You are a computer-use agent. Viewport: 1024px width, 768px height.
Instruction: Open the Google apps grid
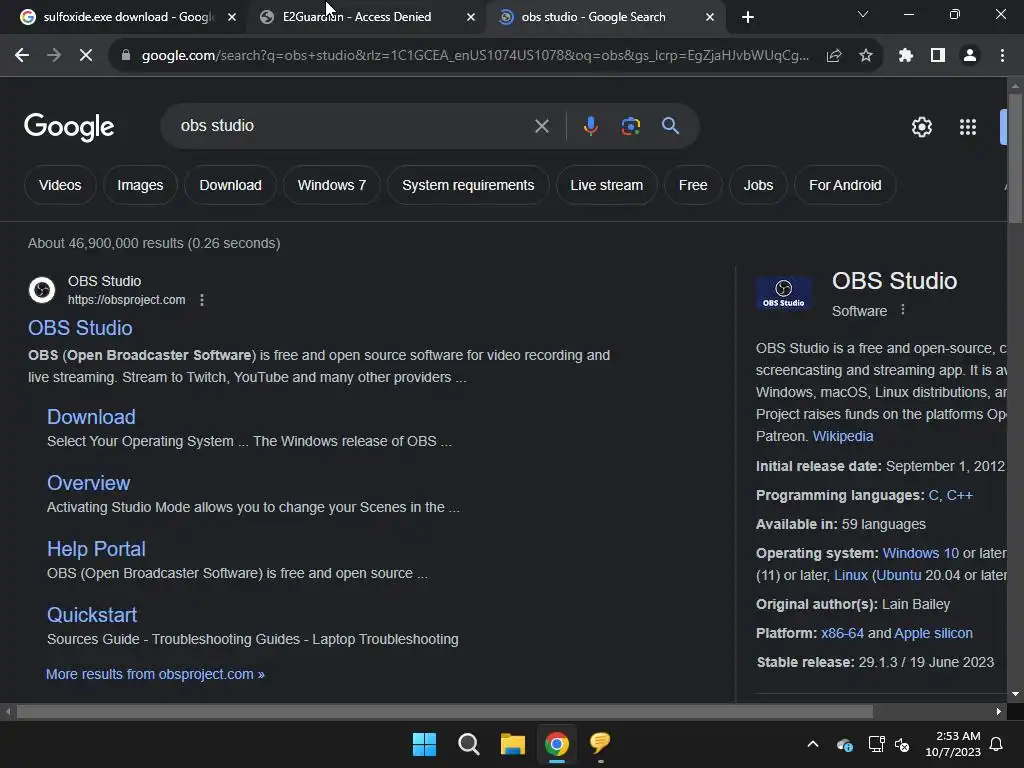point(968,127)
